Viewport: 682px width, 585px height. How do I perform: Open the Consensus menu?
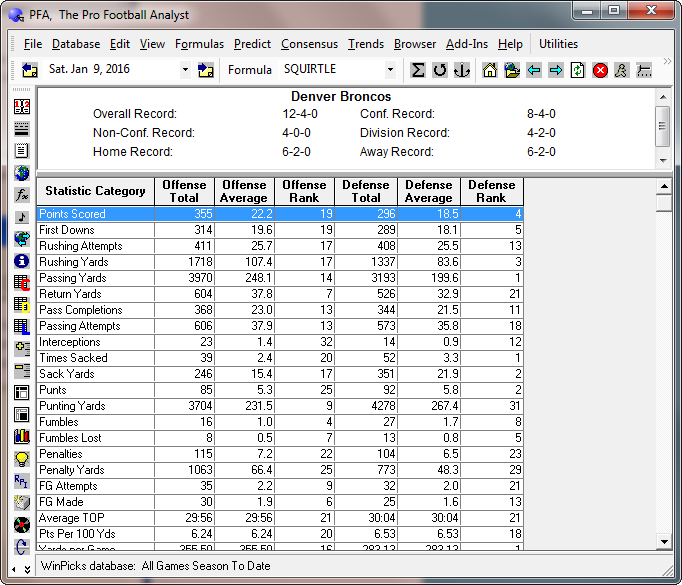[x=309, y=44]
